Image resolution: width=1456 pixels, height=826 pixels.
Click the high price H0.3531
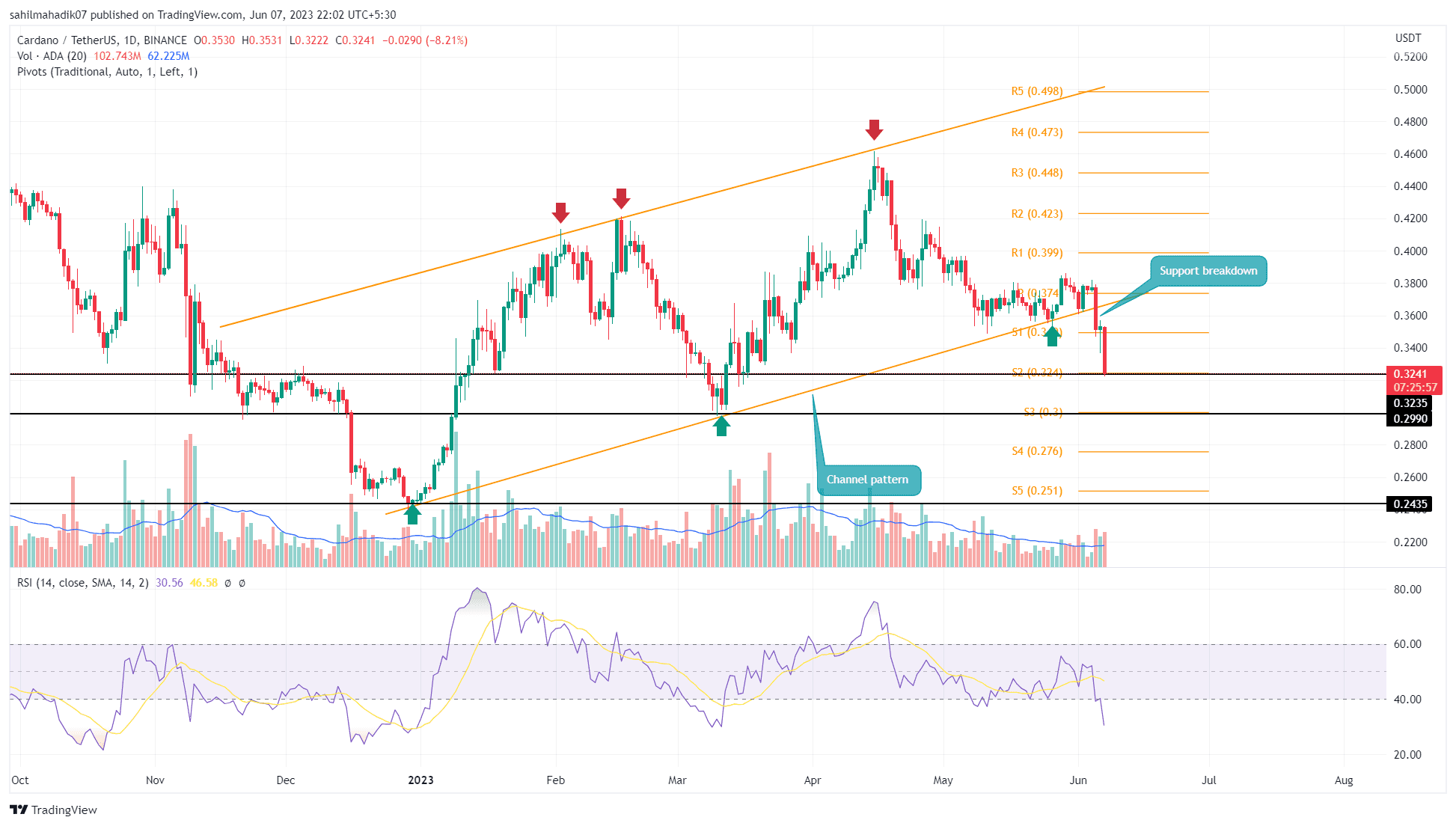pyautogui.click(x=262, y=40)
